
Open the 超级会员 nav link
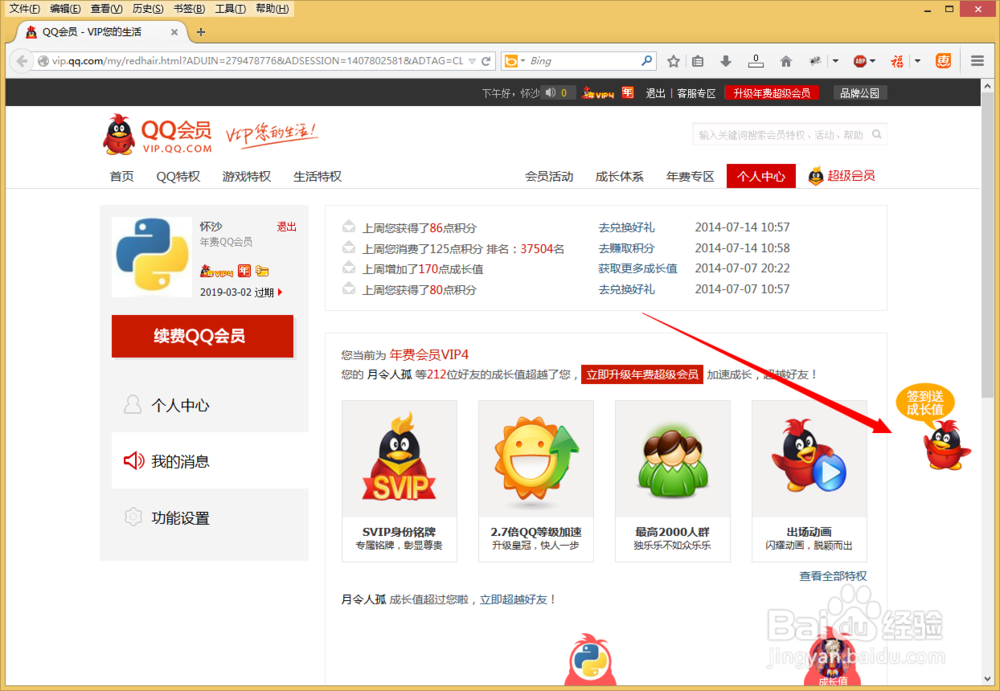click(x=841, y=176)
